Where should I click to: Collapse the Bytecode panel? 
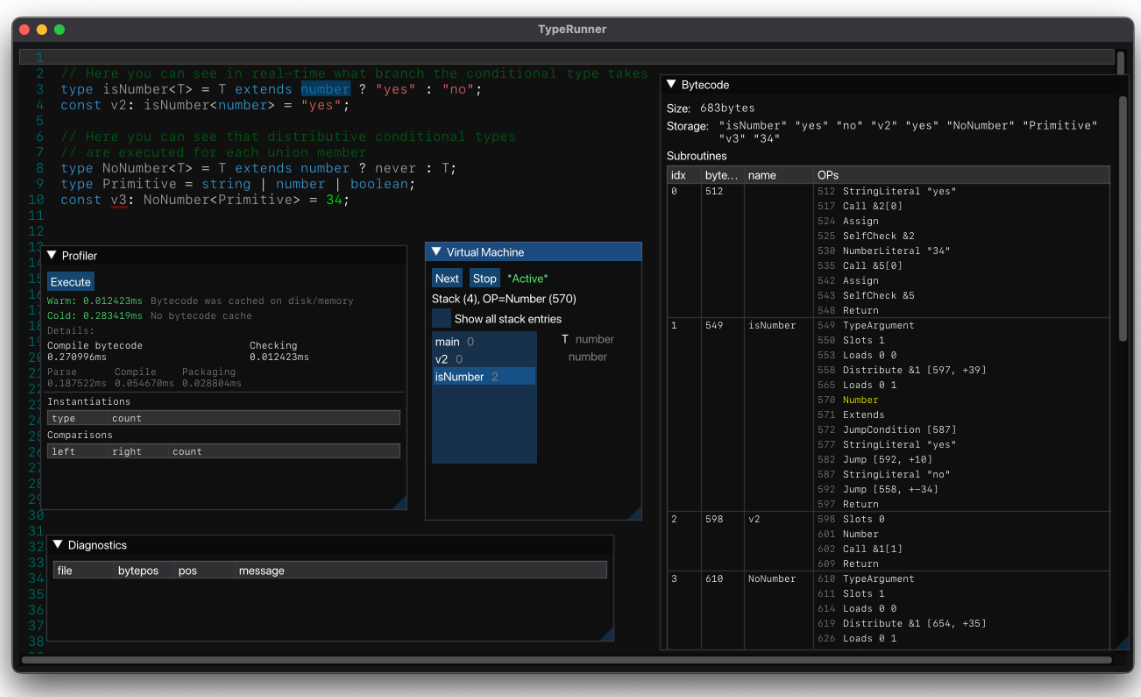pos(671,84)
